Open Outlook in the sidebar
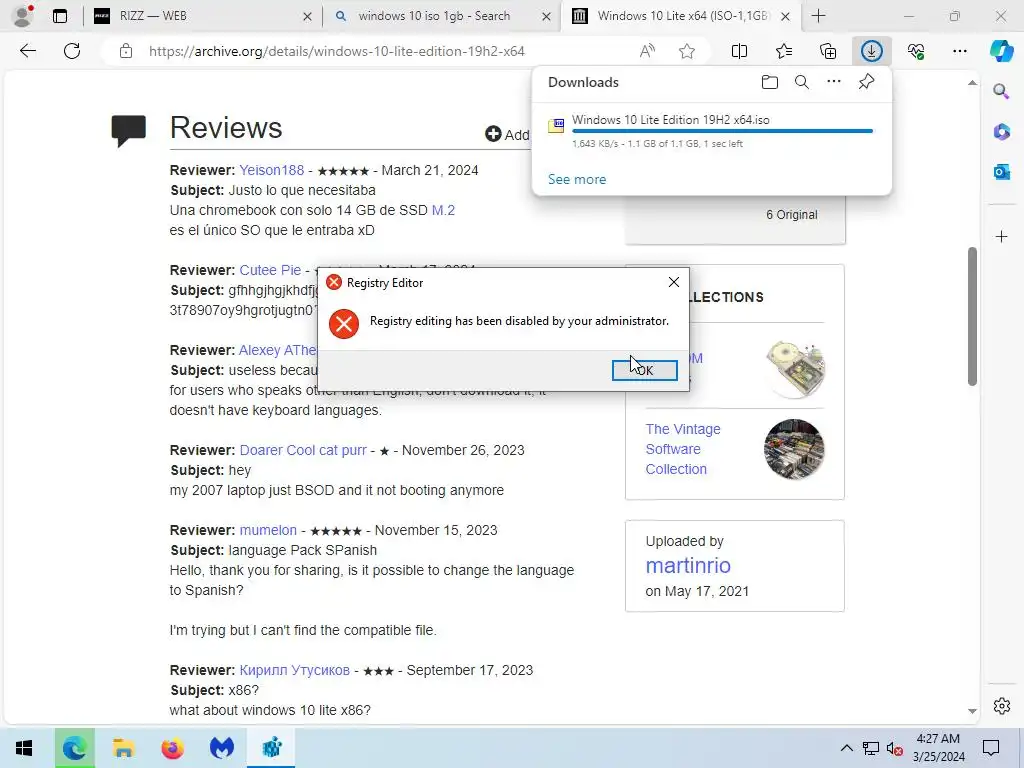 coord(1001,172)
